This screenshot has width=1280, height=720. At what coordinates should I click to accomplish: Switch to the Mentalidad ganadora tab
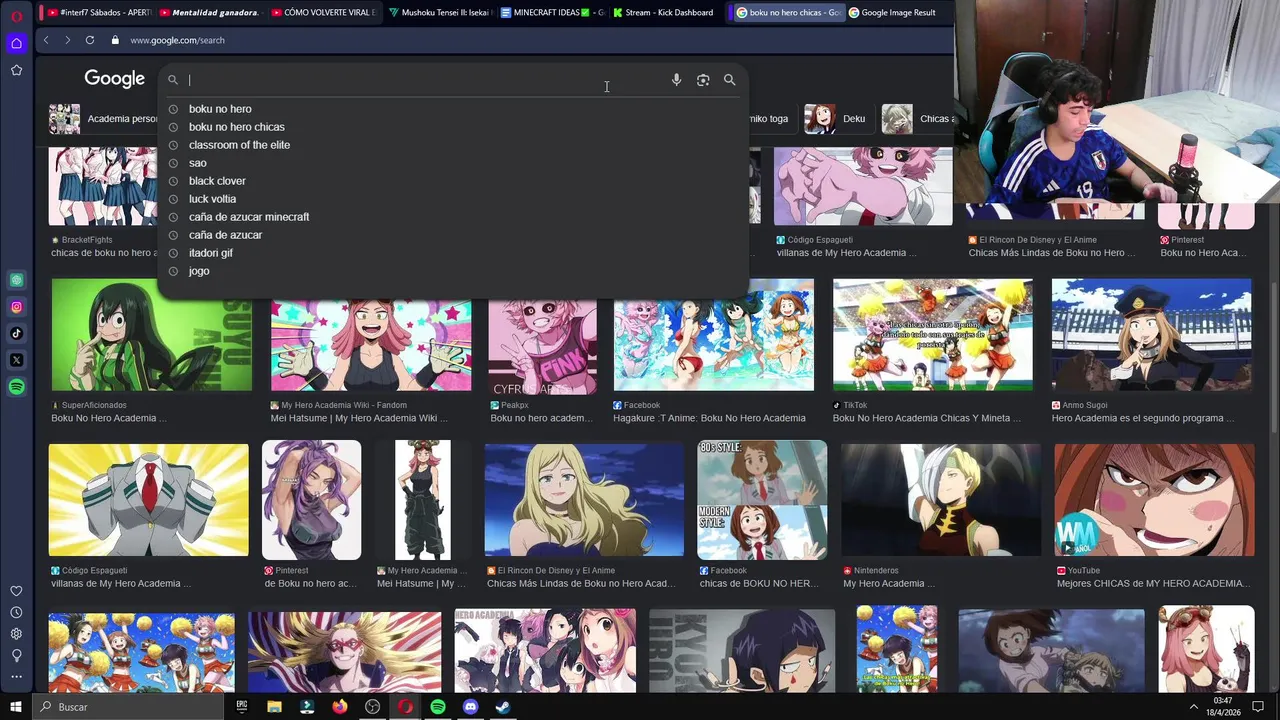point(209,13)
